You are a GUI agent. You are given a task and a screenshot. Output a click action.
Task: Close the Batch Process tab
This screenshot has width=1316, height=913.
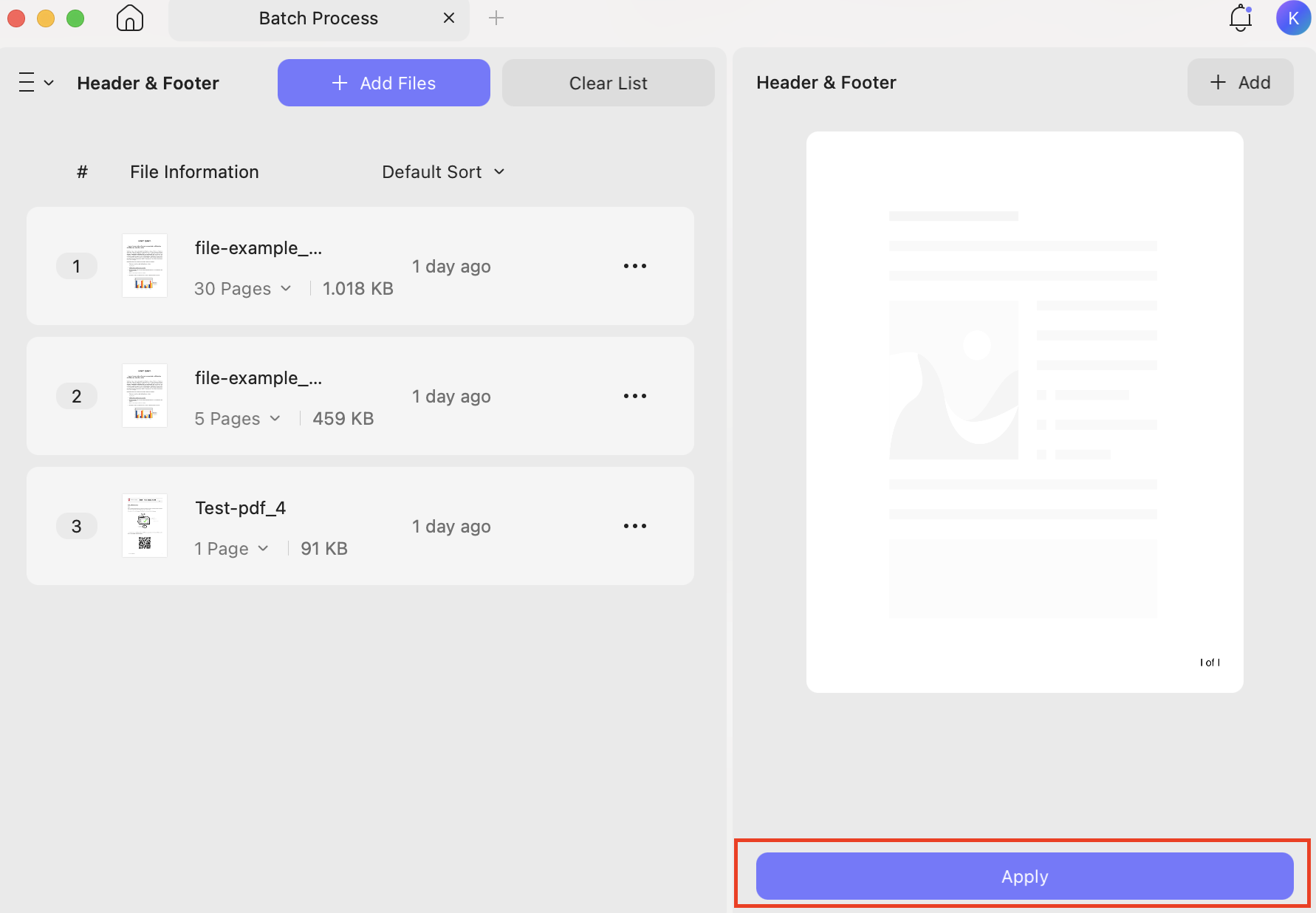(448, 18)
